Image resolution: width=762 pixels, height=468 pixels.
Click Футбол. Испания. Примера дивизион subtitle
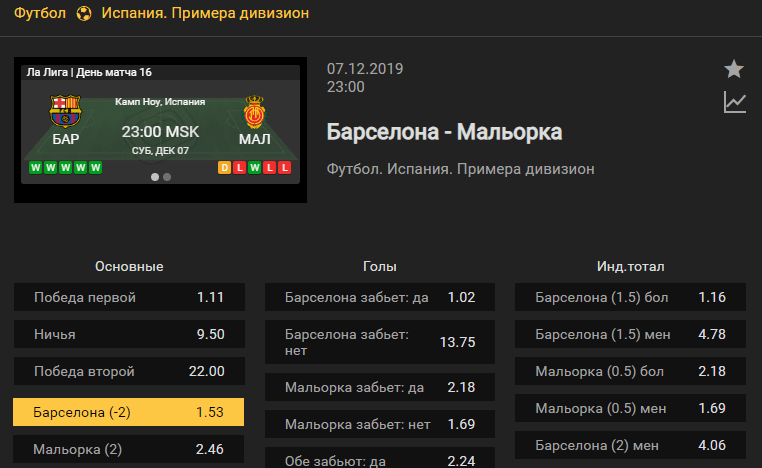460,169
